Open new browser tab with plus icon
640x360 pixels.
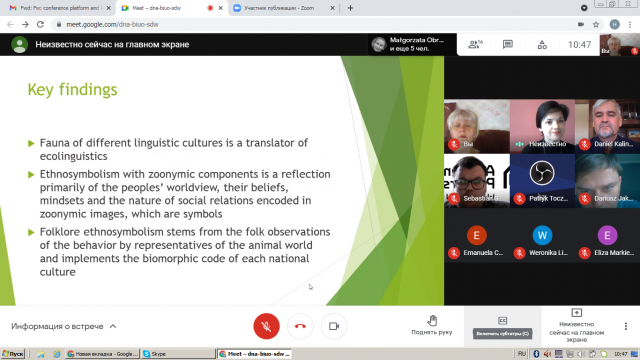(x=350, y=8)
